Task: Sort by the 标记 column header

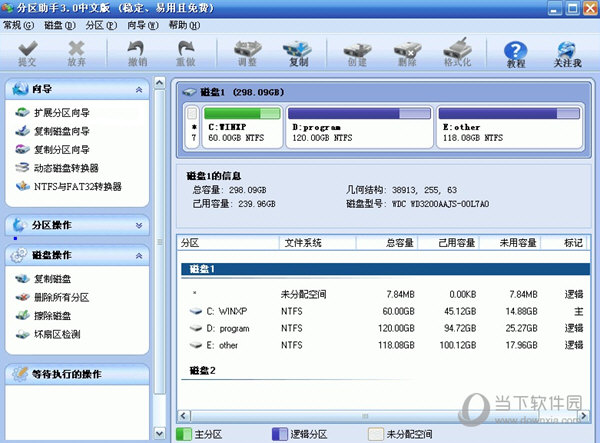Action: click(564, 243)
